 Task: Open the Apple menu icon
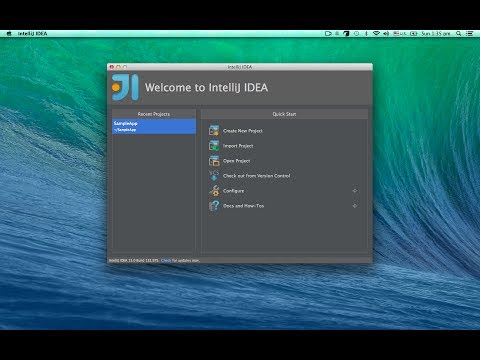(x=9, y=34)
